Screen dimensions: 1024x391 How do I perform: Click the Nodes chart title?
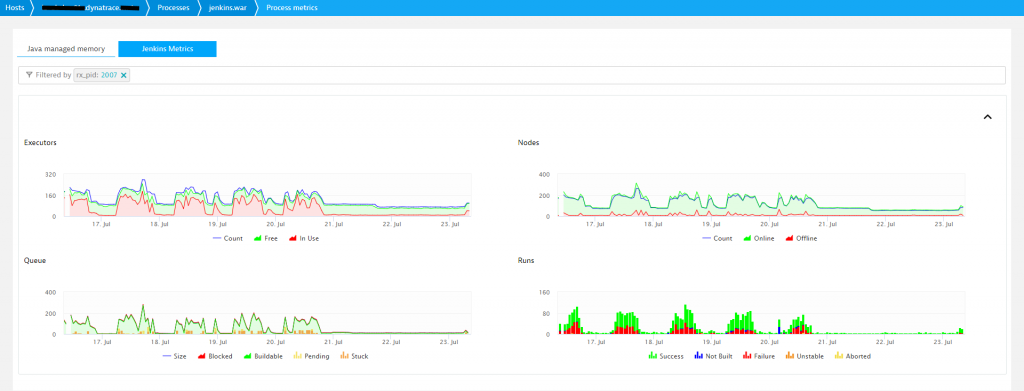coord(528,142)
